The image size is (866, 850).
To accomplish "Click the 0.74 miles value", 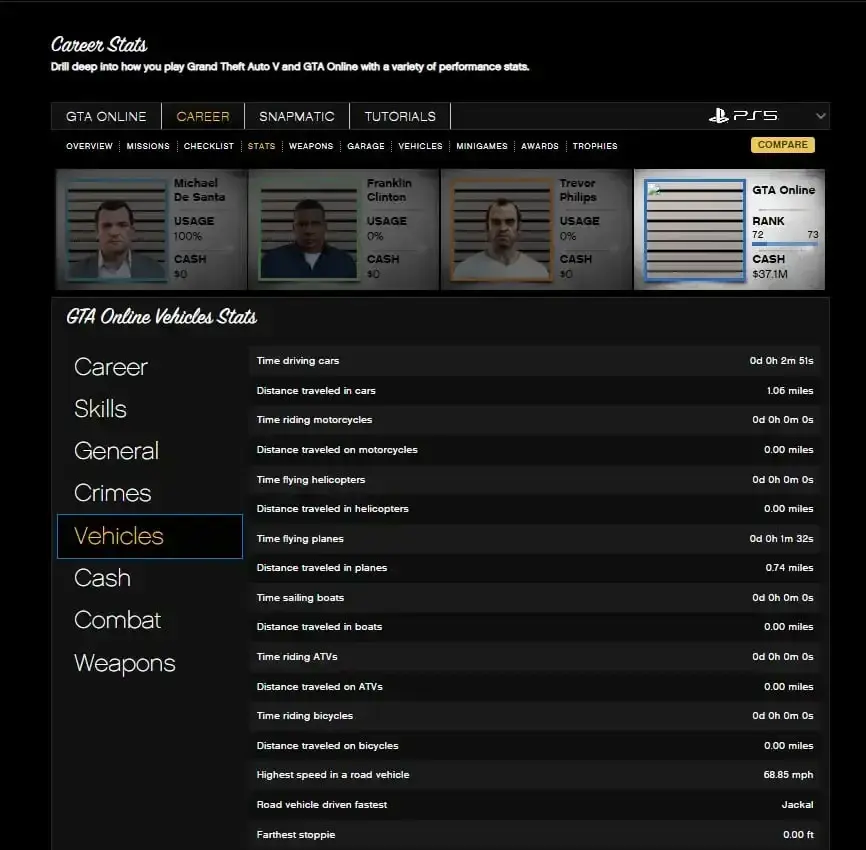I will coord(789,568).
